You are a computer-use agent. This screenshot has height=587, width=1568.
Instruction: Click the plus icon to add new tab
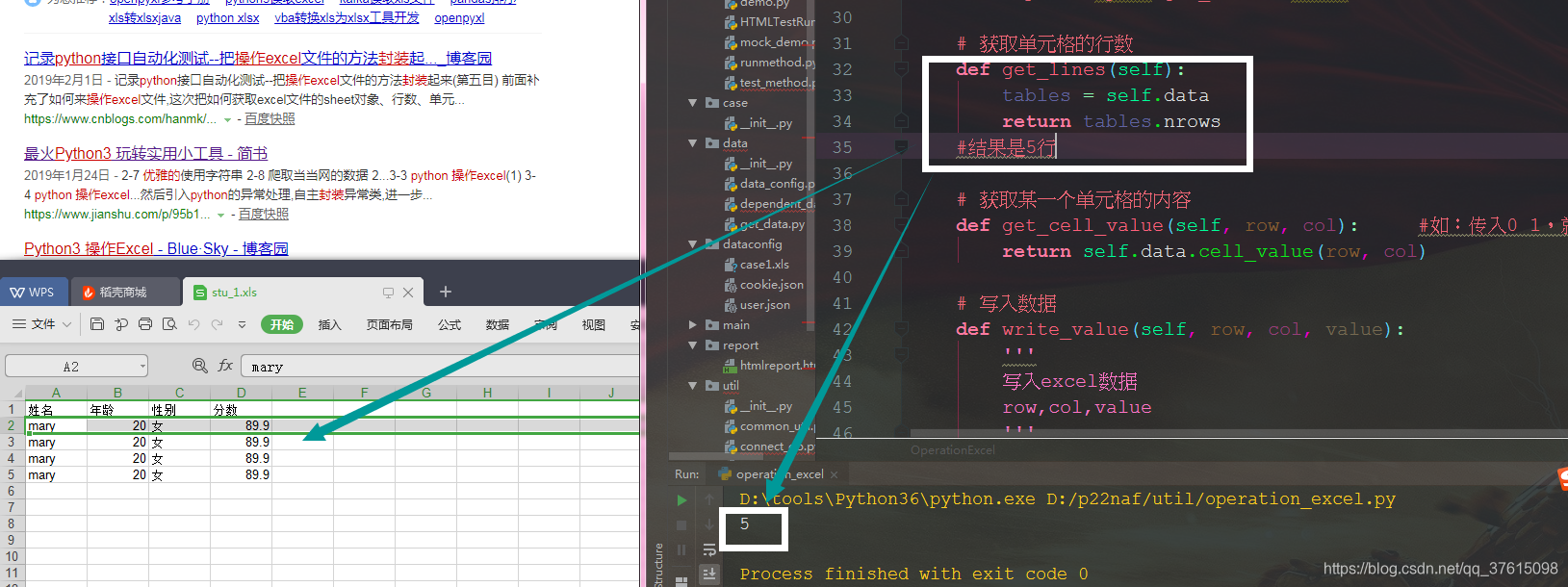click(x=446, y=292)
